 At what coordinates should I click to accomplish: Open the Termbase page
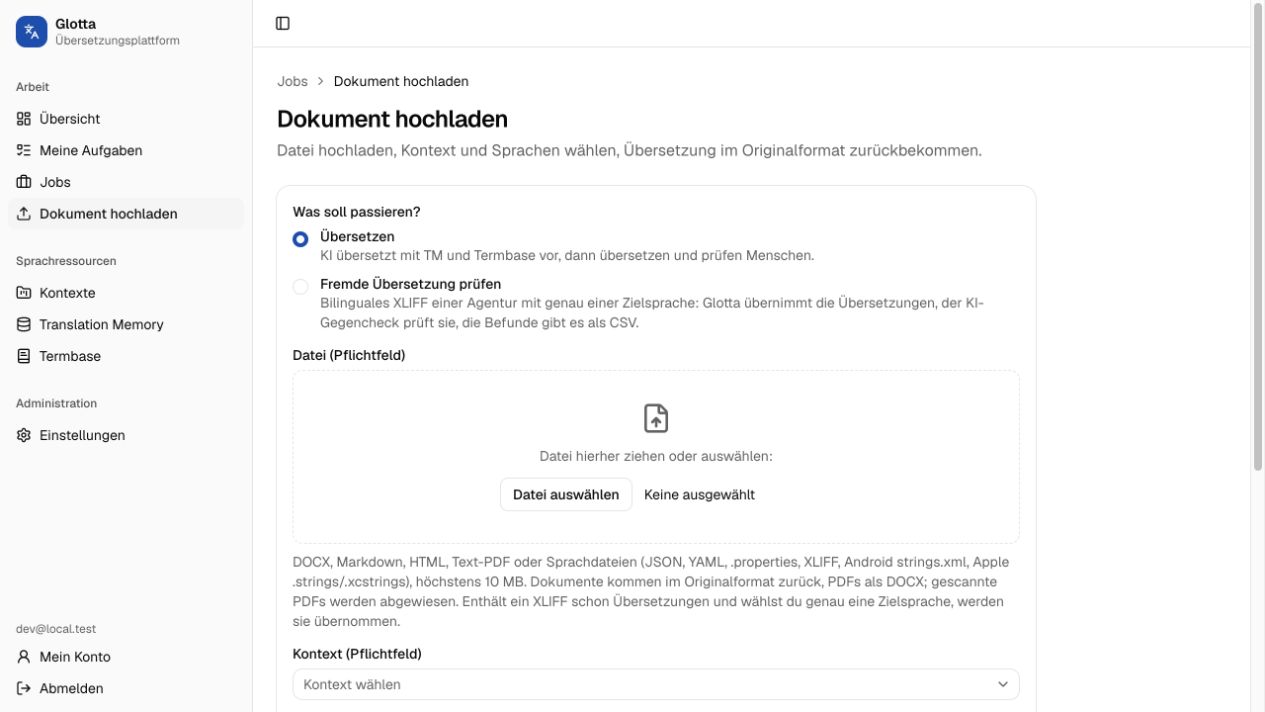(126, 356)
